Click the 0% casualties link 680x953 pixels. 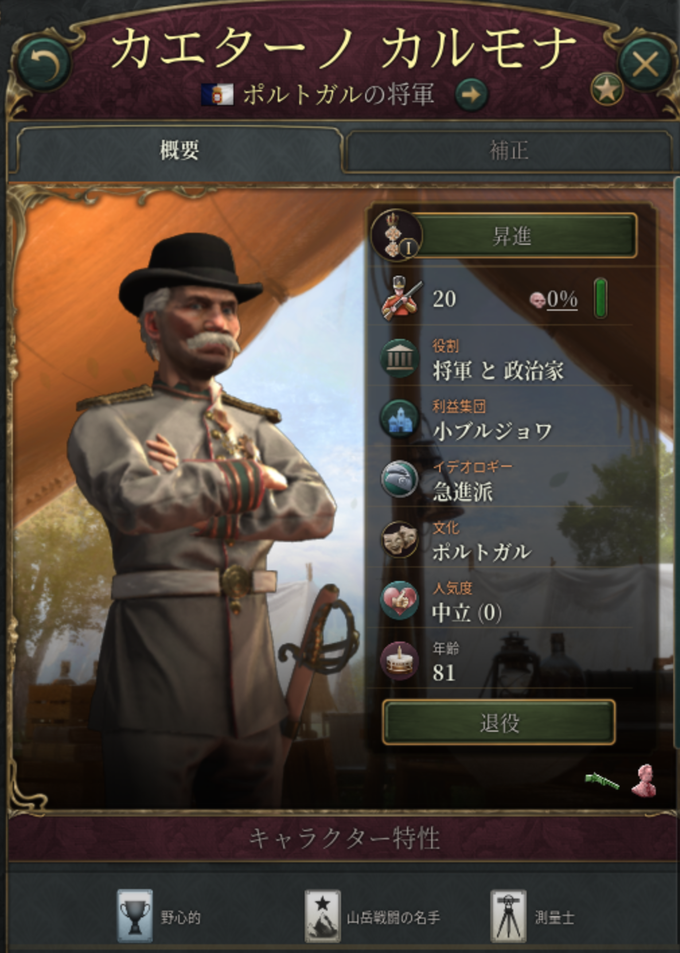[562, 298]
